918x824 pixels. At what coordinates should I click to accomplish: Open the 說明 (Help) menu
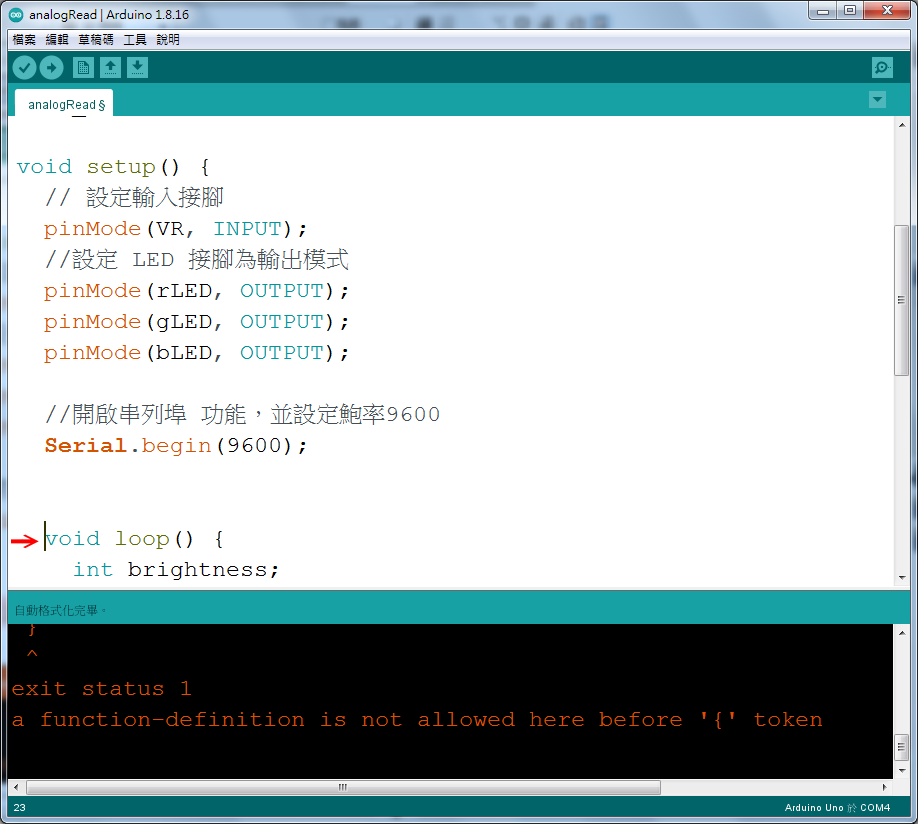click(168, 40)
